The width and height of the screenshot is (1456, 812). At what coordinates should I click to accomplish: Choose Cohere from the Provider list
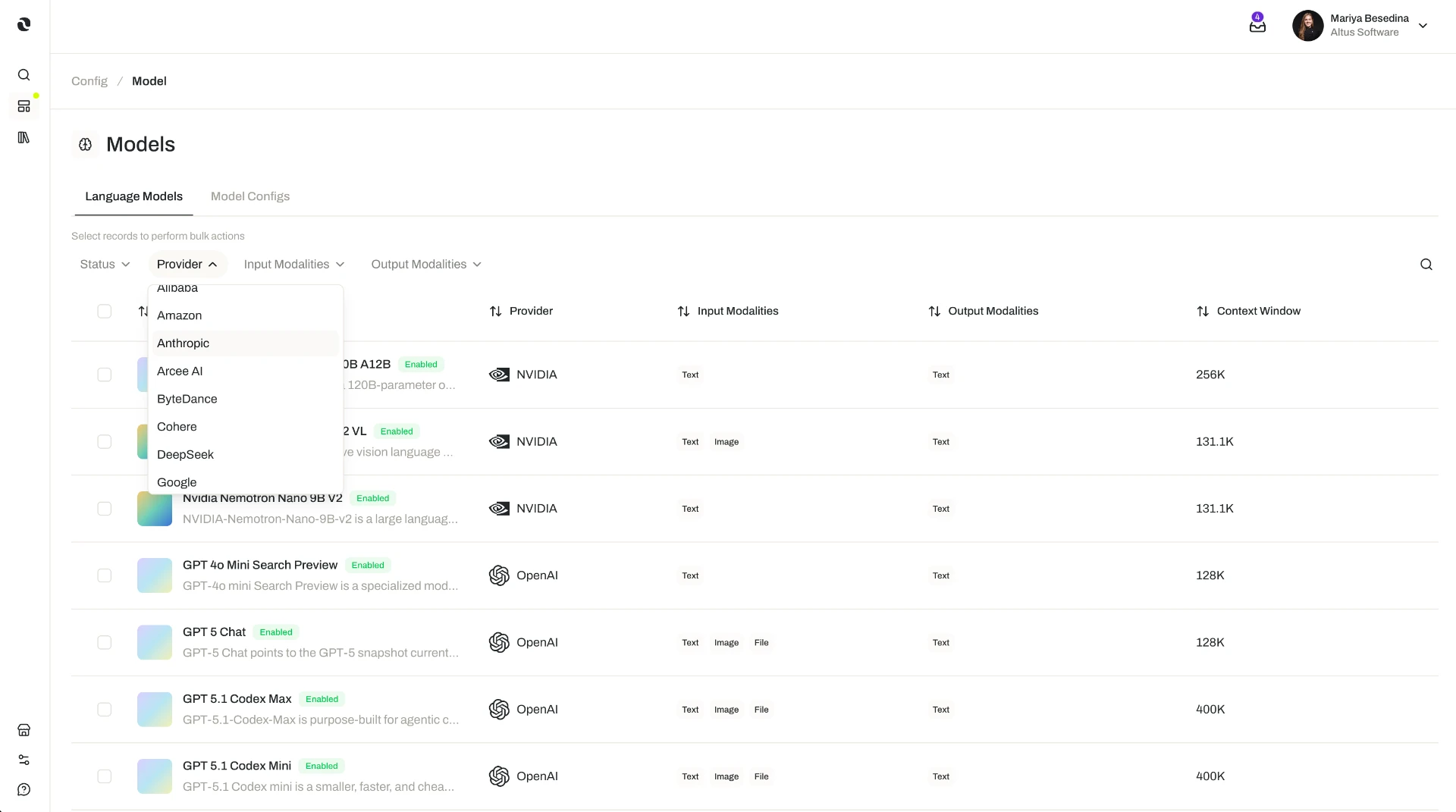(x=246, y=427)
